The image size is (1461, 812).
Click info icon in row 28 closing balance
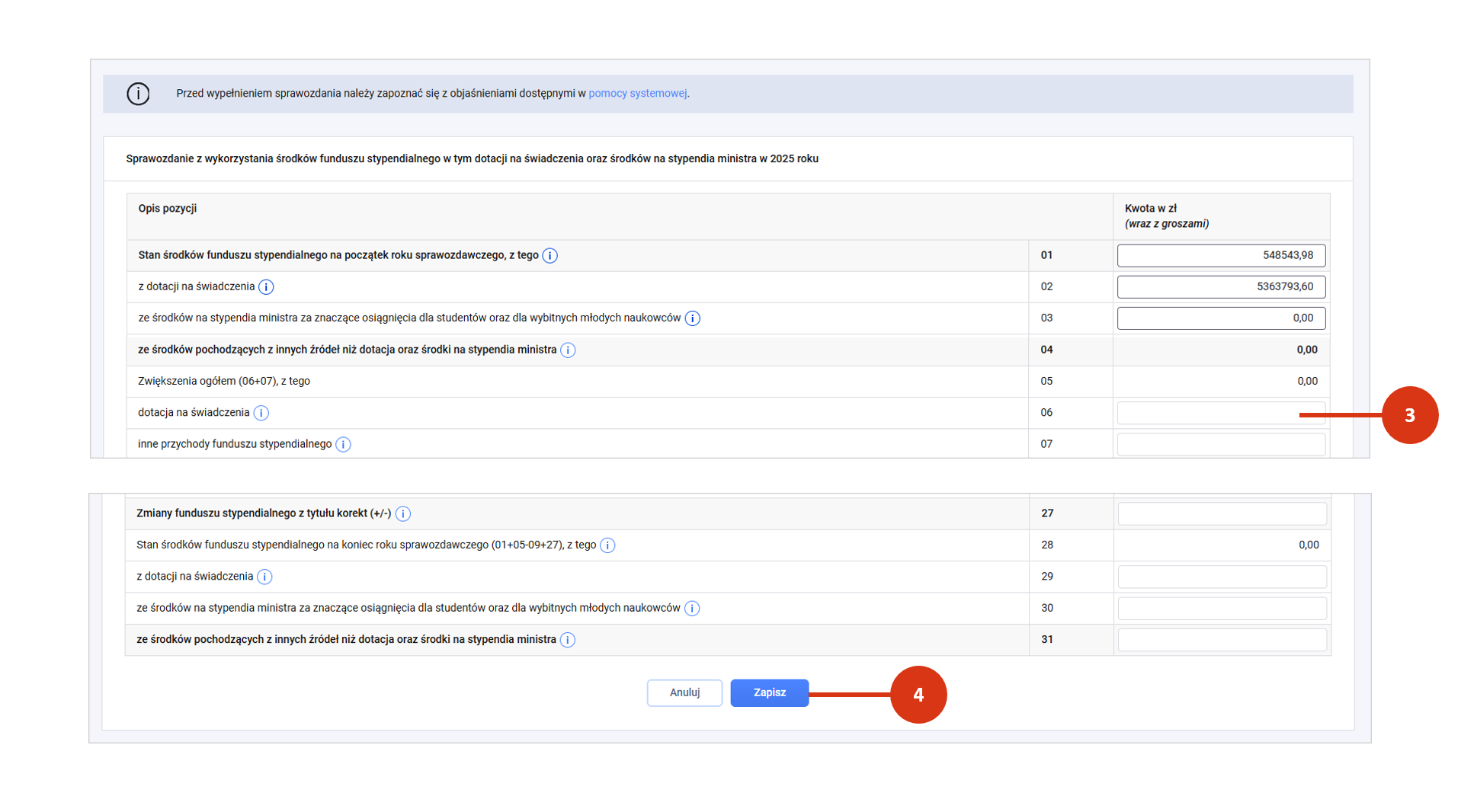[607, 545]
